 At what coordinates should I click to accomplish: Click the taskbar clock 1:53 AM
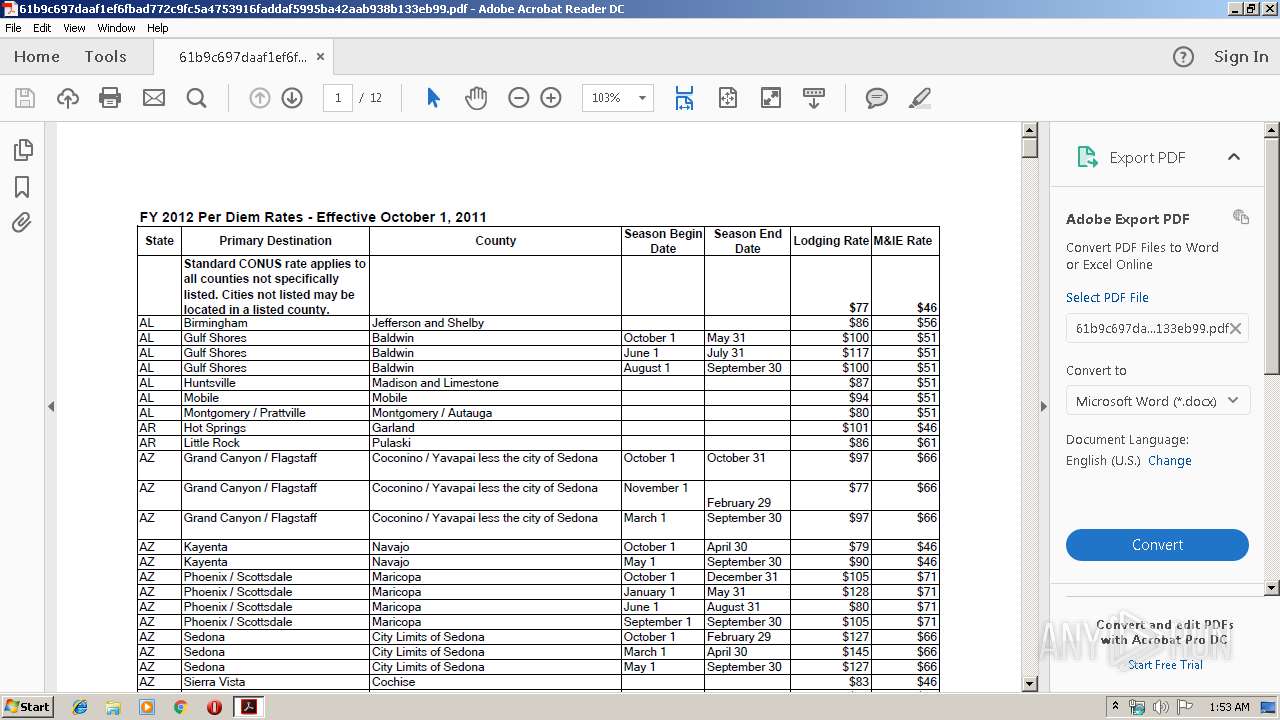click(1229, 707)
